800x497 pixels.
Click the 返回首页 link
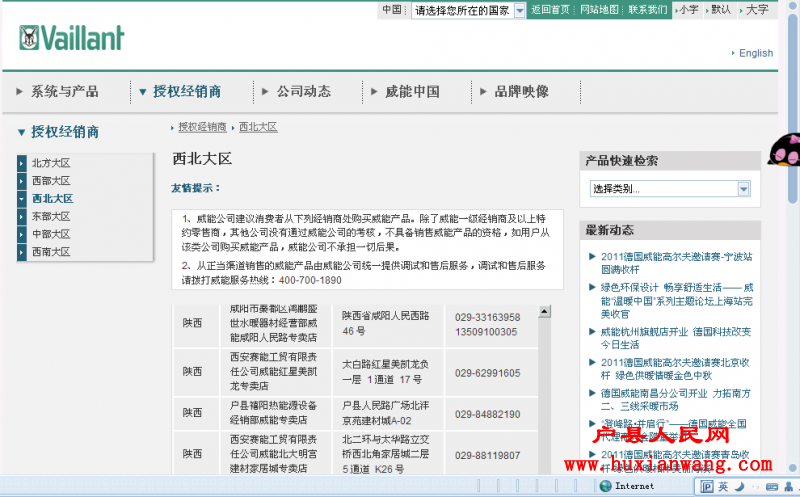(550, 10)
